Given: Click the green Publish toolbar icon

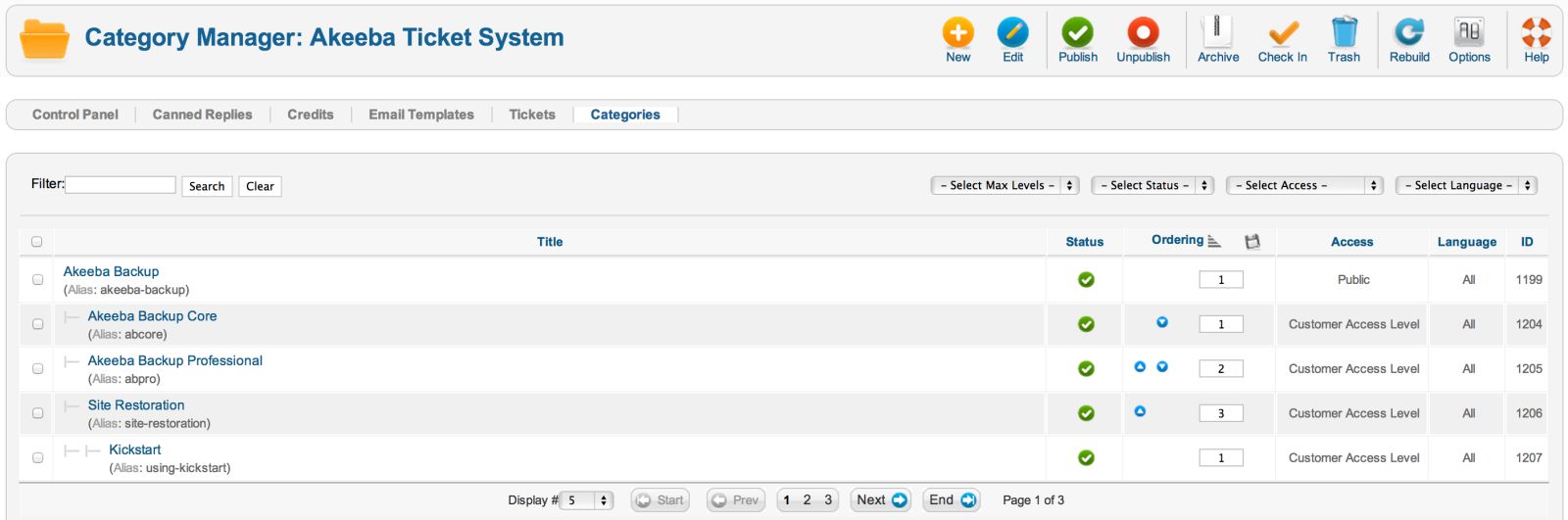Looking at the screenshot, I should (x=1078, y=32).
